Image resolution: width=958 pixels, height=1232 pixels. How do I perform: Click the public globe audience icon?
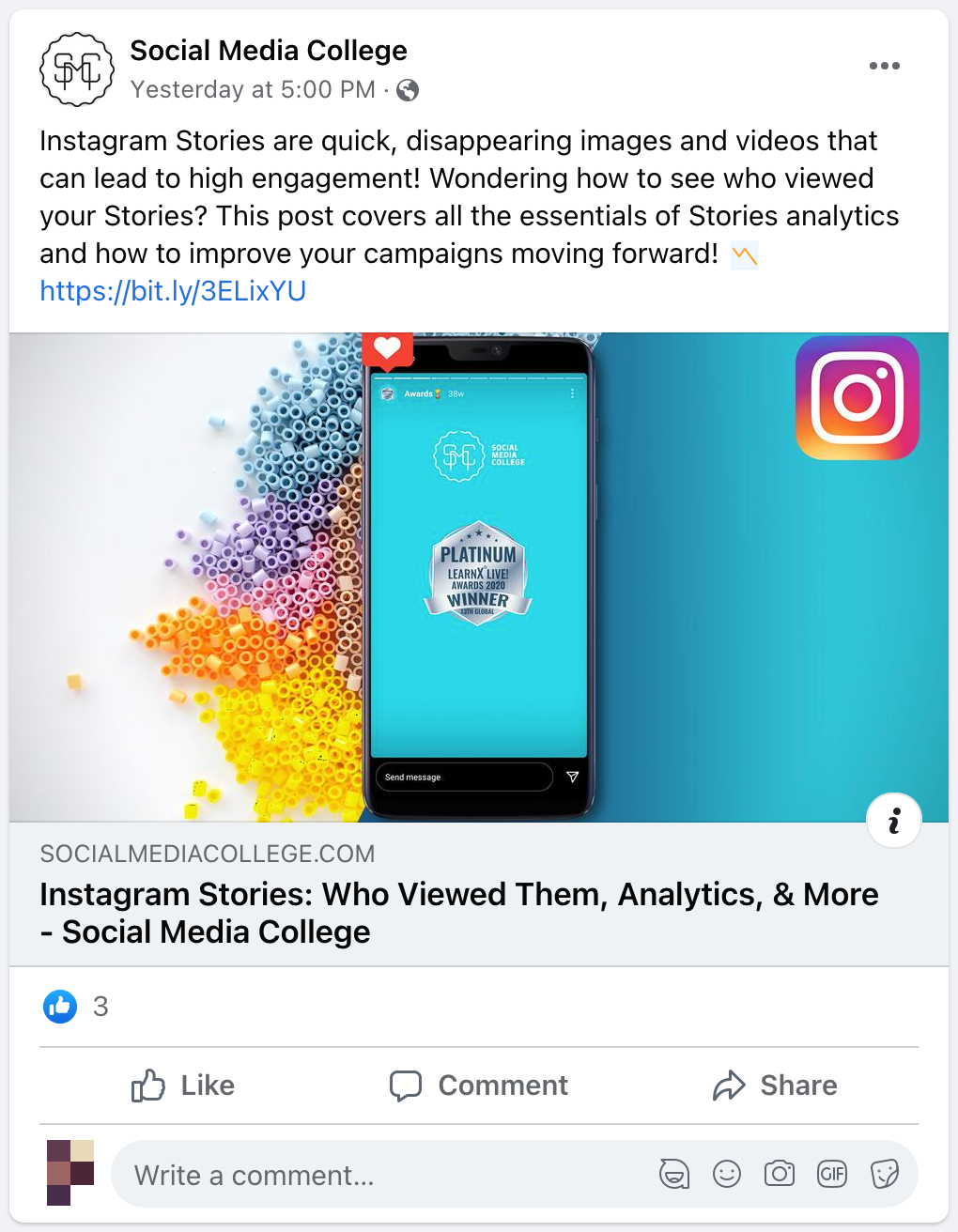click(x=408, y=90)
